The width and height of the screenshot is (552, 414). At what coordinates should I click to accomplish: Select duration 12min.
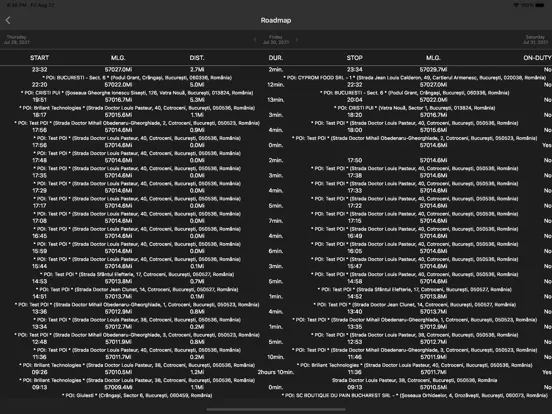point(276,85)
